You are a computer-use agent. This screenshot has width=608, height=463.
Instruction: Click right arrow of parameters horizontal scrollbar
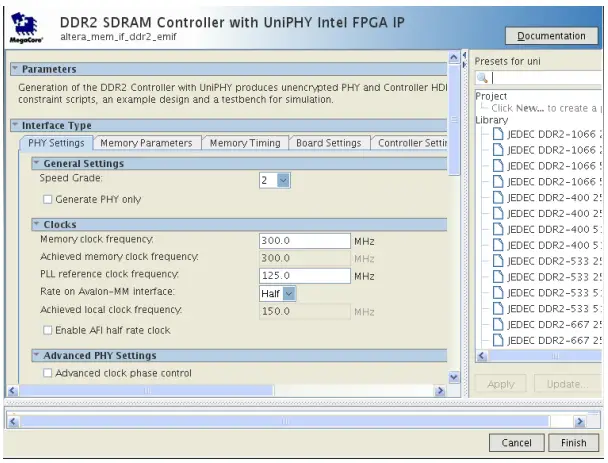pyautogui.click(x=440, y=390)
